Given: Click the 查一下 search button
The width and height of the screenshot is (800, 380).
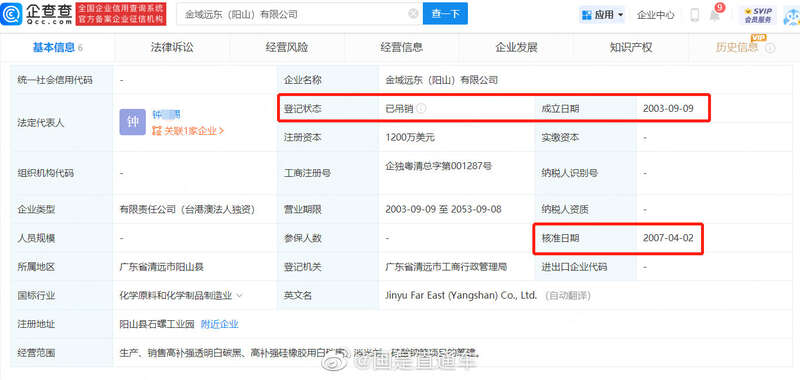Looking at the screenshot, I should pyautogui.click(x=445, y=14).
